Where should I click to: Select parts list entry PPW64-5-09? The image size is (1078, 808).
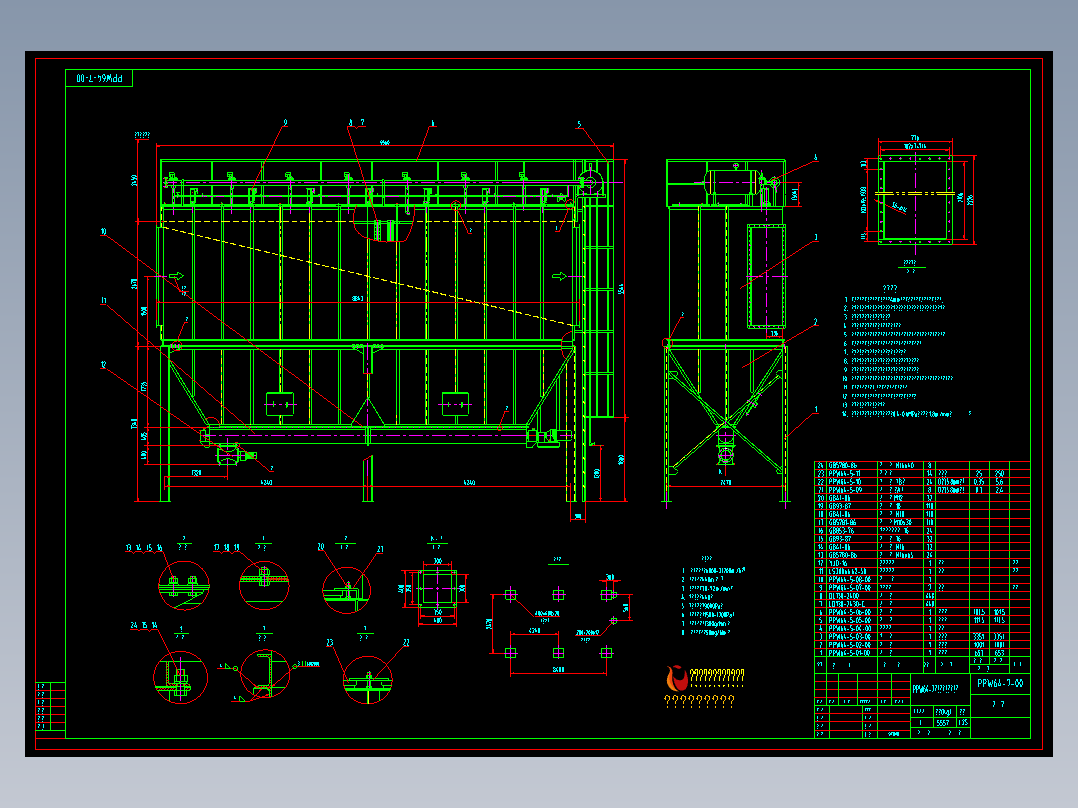[844, 490]
